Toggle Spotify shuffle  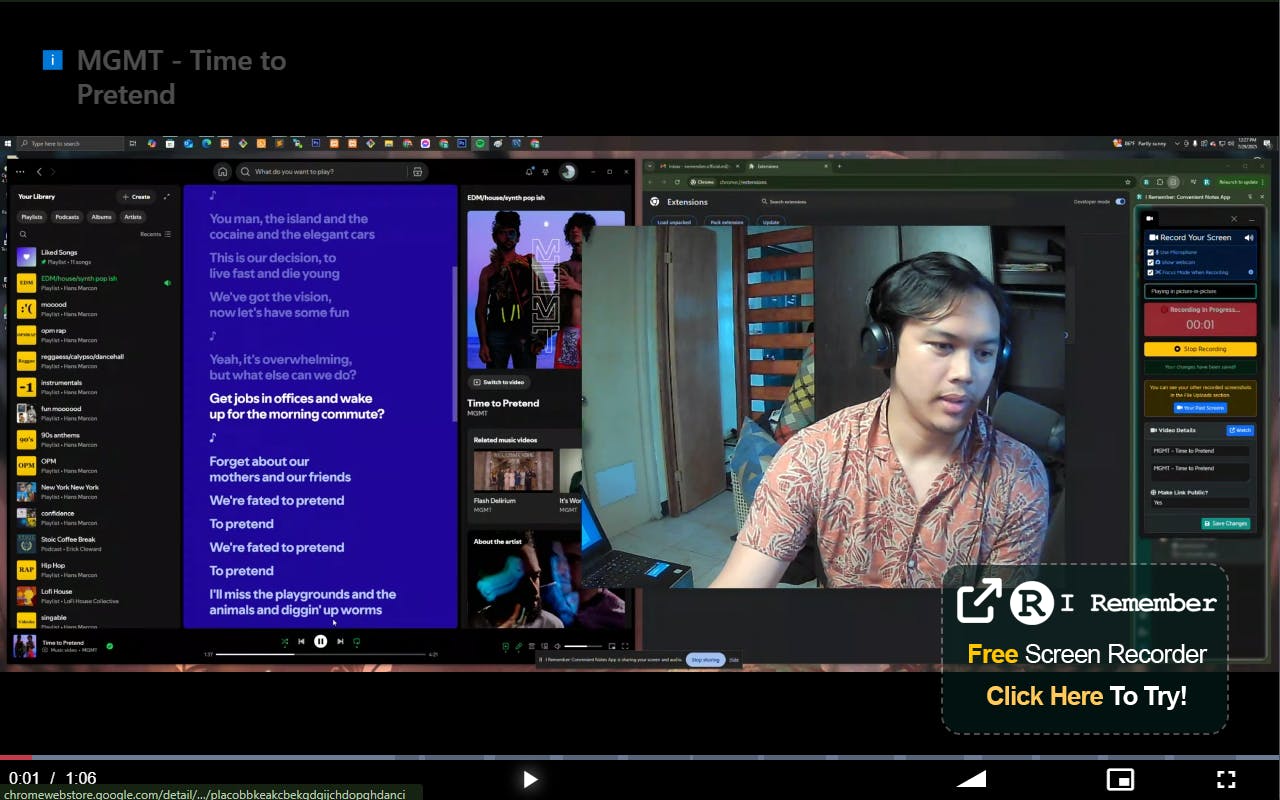coord(284,642)
